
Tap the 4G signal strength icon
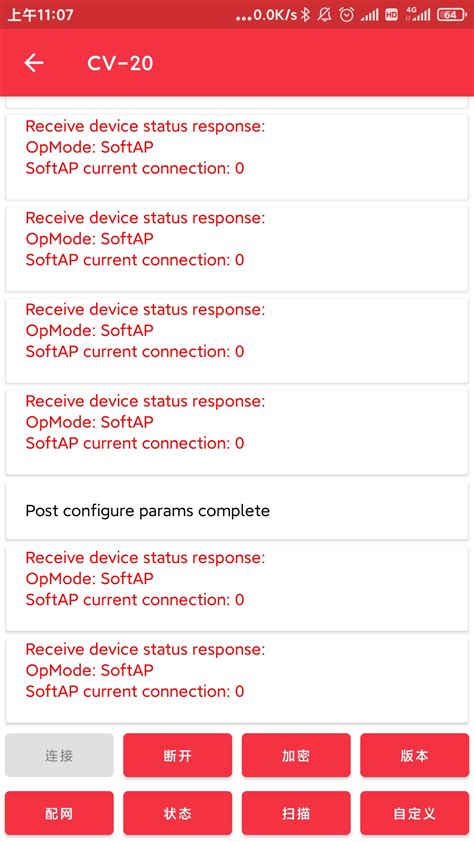point(418,14)
